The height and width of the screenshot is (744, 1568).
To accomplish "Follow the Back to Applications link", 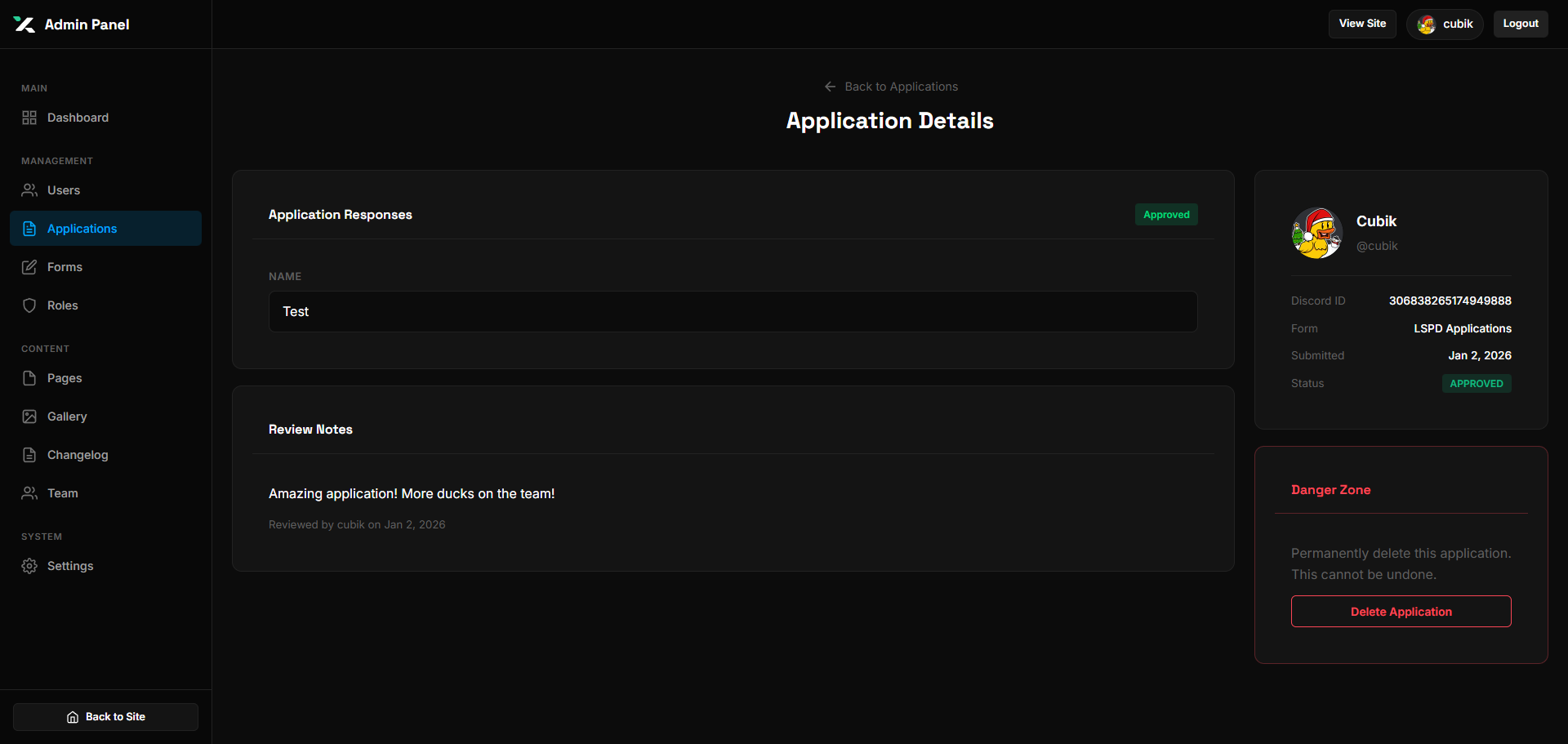I will pos(891,87).
